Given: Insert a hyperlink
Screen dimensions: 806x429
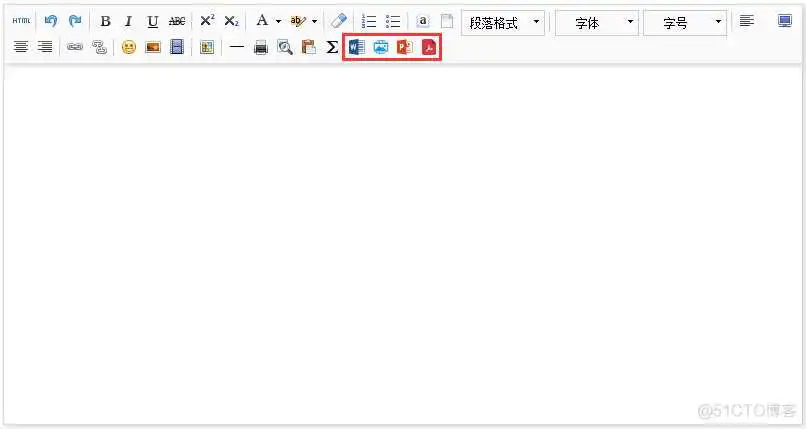Looking at the screenshot, I should point(75,47).
